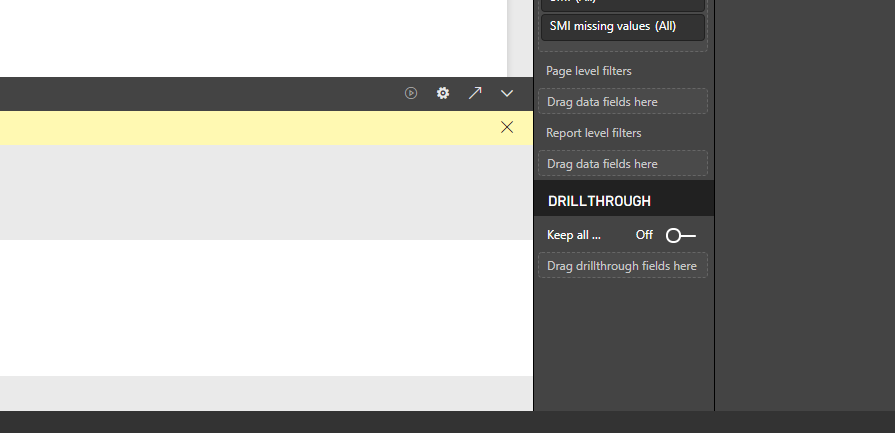Select the SMI missing values (All) filter
Image resolution: width=895 pixels, height=433 pixels.
coord(623,27)
